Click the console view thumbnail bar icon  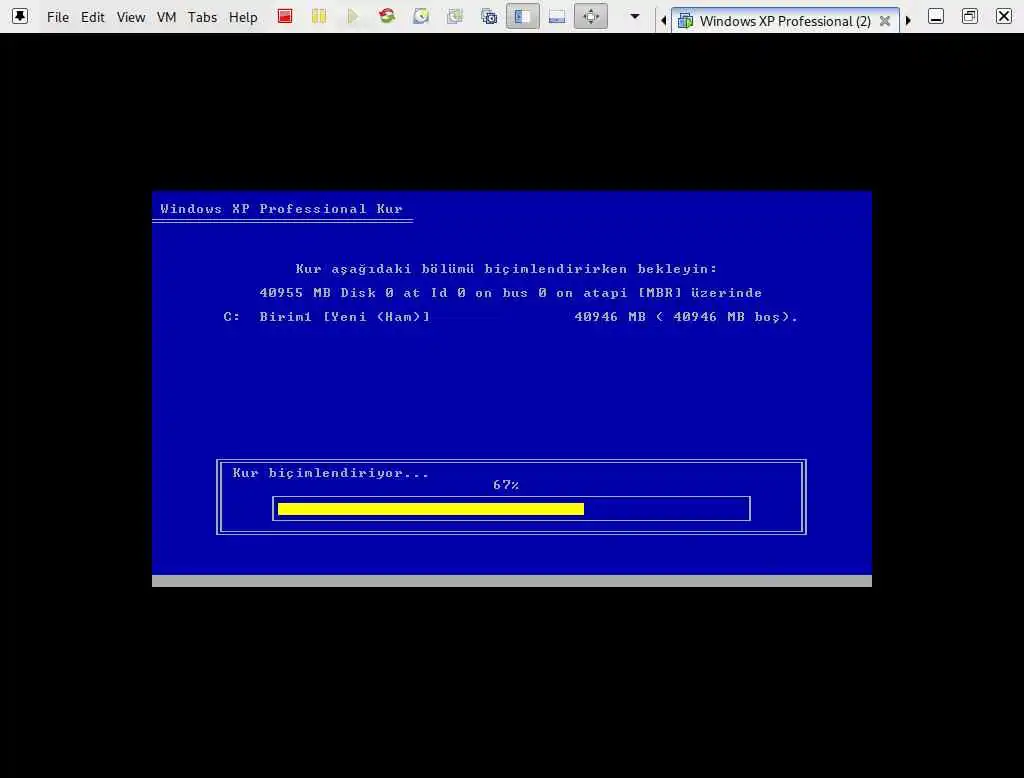(557, 16)
